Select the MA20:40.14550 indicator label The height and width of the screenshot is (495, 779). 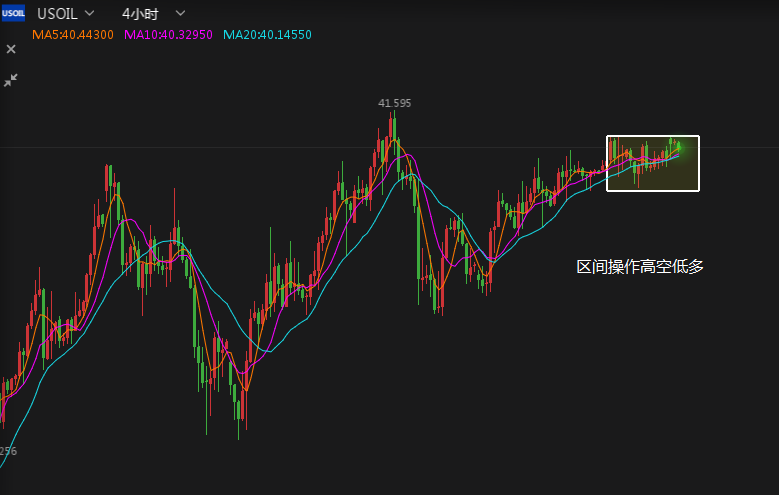pos(267,35)
